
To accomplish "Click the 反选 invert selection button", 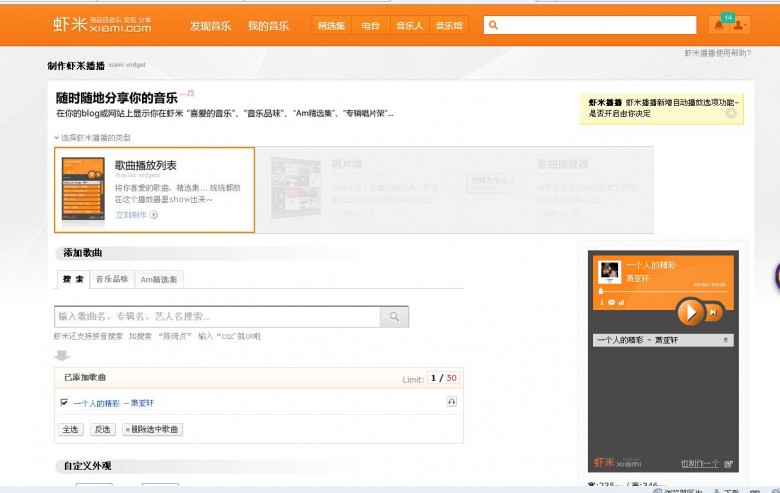I will 102,429.
